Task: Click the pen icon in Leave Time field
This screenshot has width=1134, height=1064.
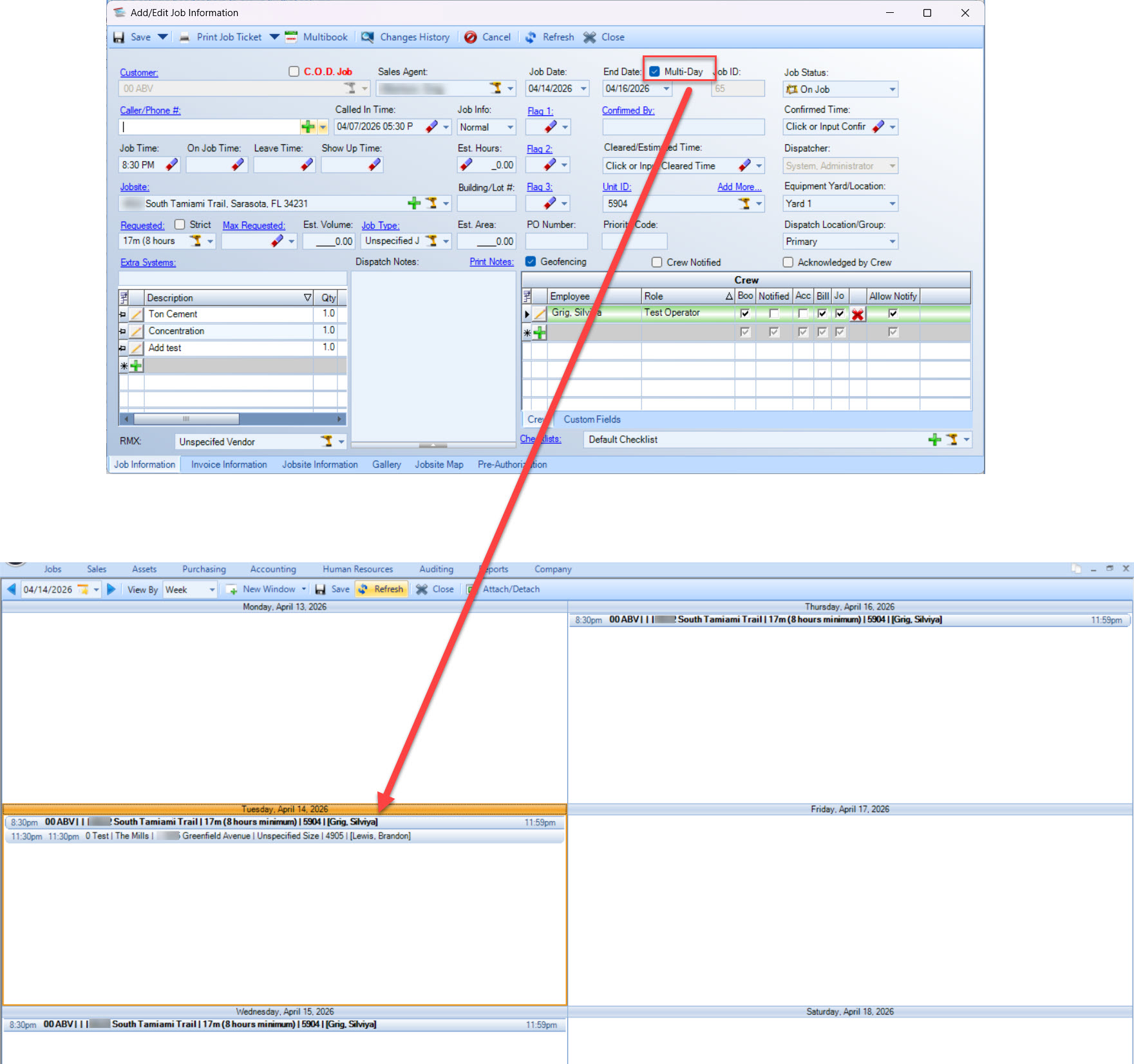Action: 307,165
